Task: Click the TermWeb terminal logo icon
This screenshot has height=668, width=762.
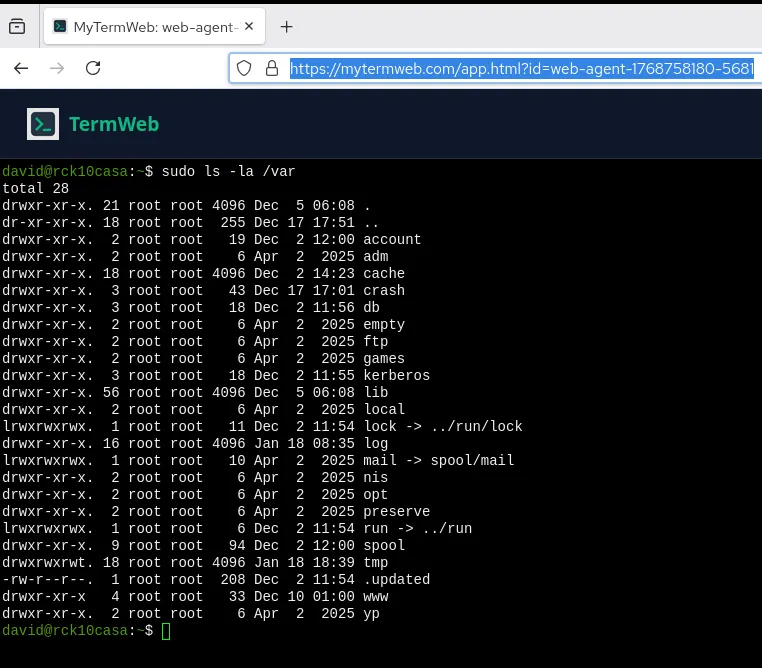Action: pos(43,124)
